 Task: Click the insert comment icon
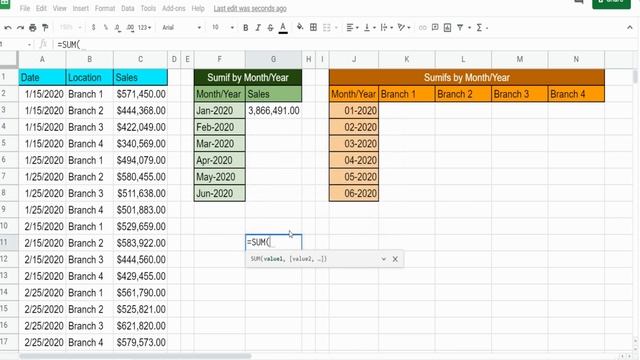tap(435, 27)
